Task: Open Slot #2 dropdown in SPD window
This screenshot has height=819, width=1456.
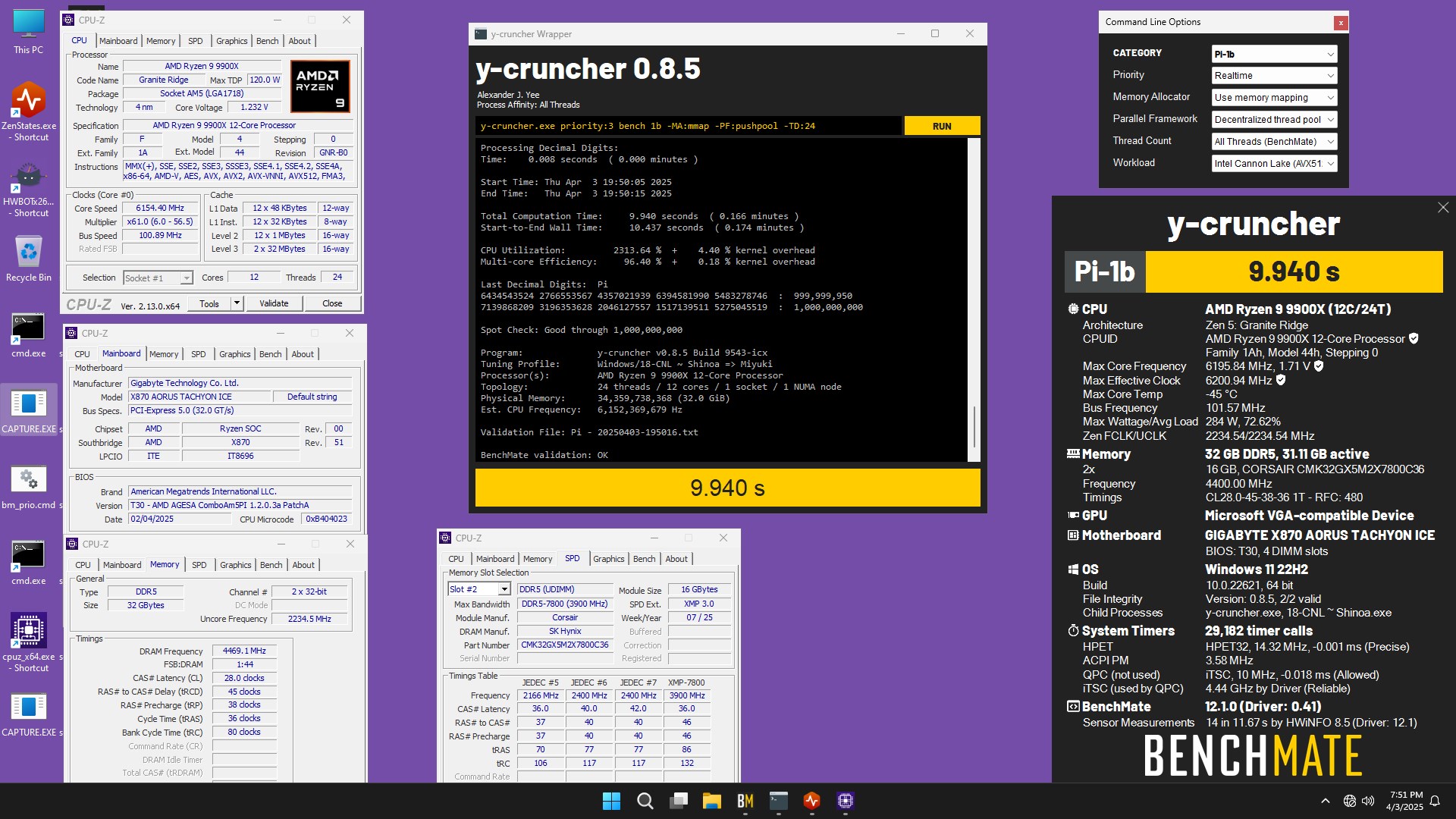Action: 479,589
